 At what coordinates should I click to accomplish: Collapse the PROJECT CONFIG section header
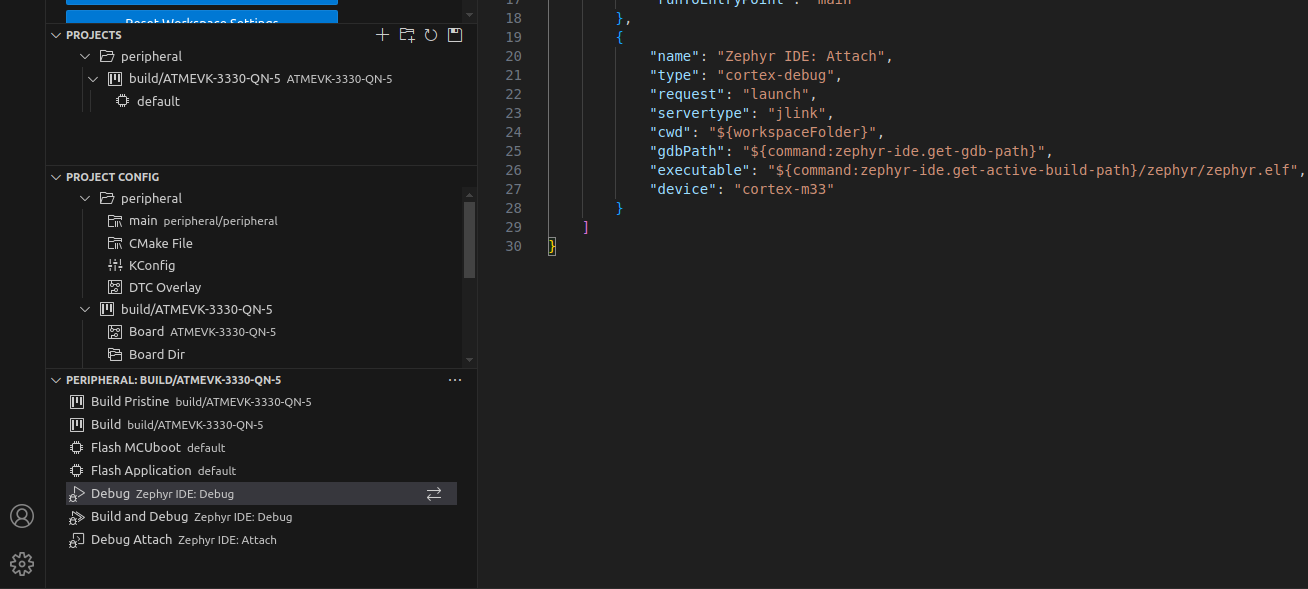click(56, 177)
